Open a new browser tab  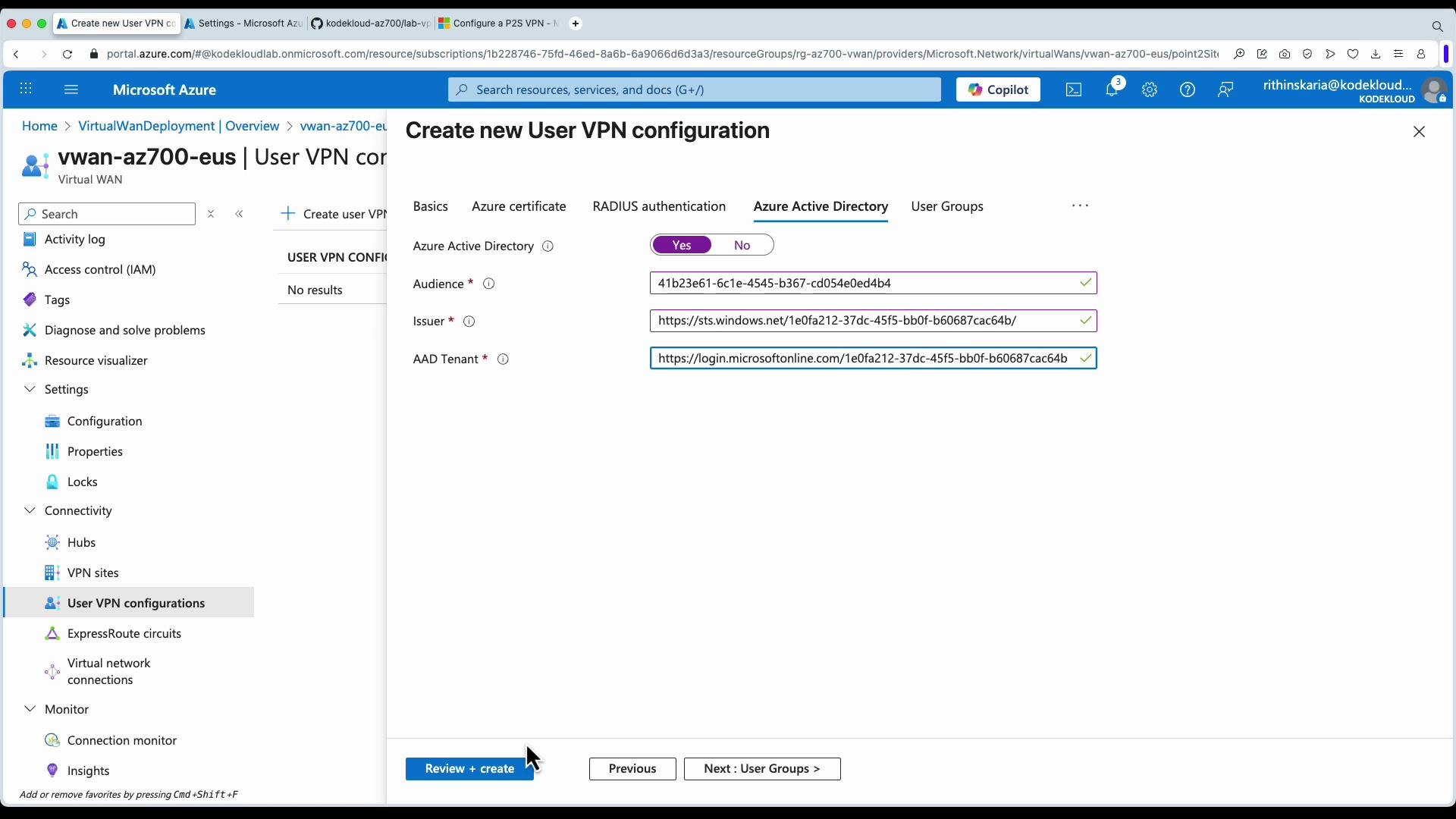[x=576, y=24]
